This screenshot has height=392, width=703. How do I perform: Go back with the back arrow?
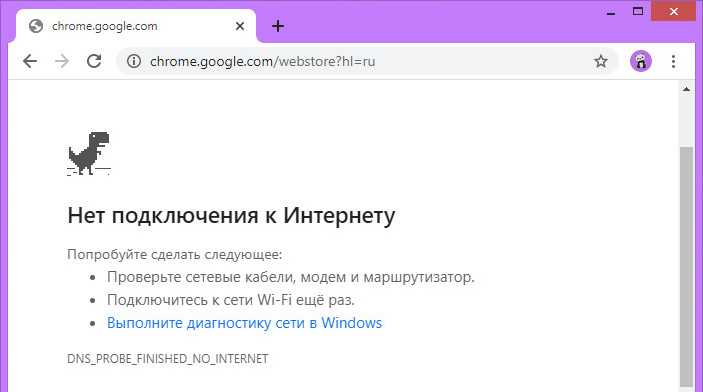(30, 61)
